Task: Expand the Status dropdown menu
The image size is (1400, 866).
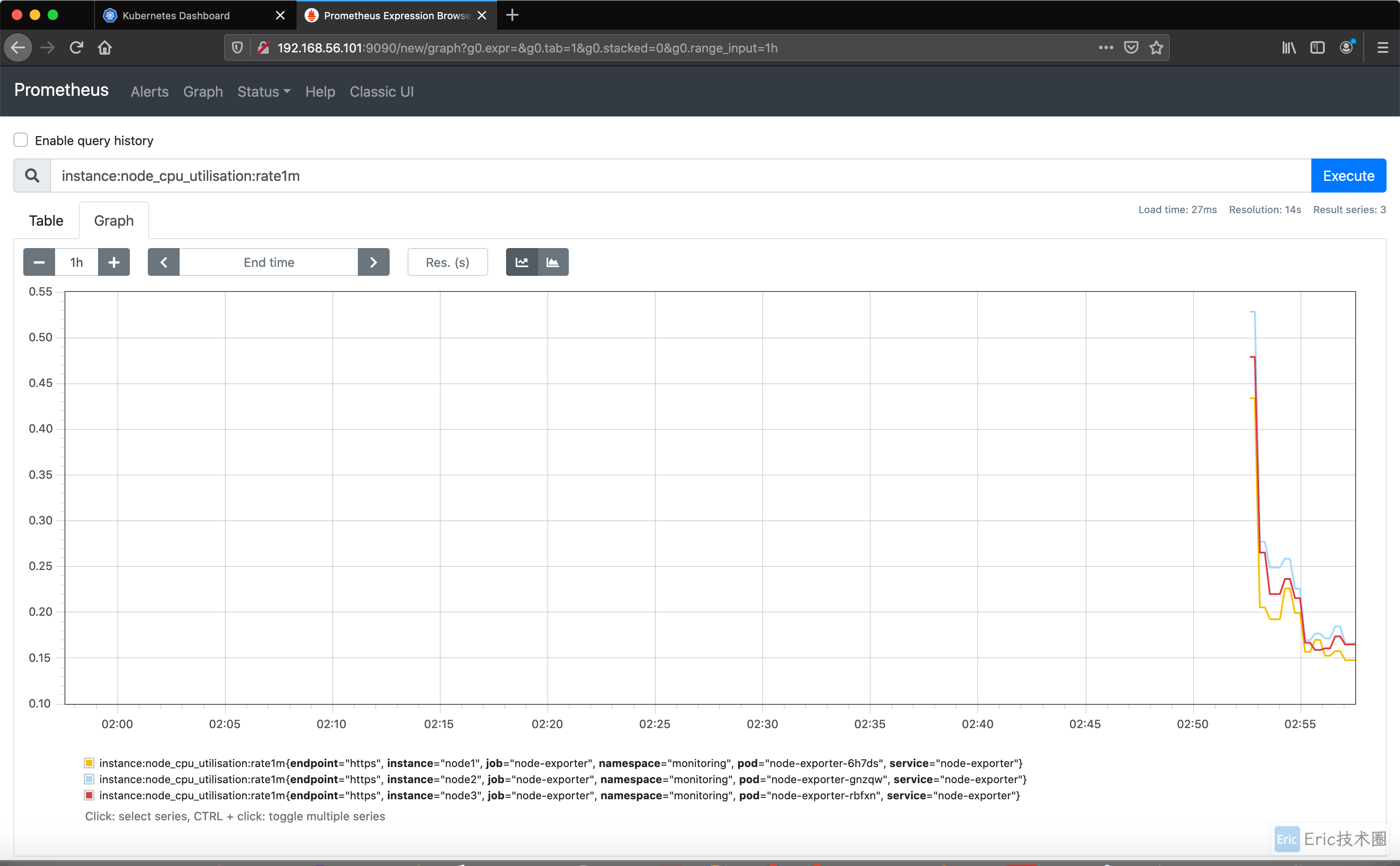Action: 264,92
